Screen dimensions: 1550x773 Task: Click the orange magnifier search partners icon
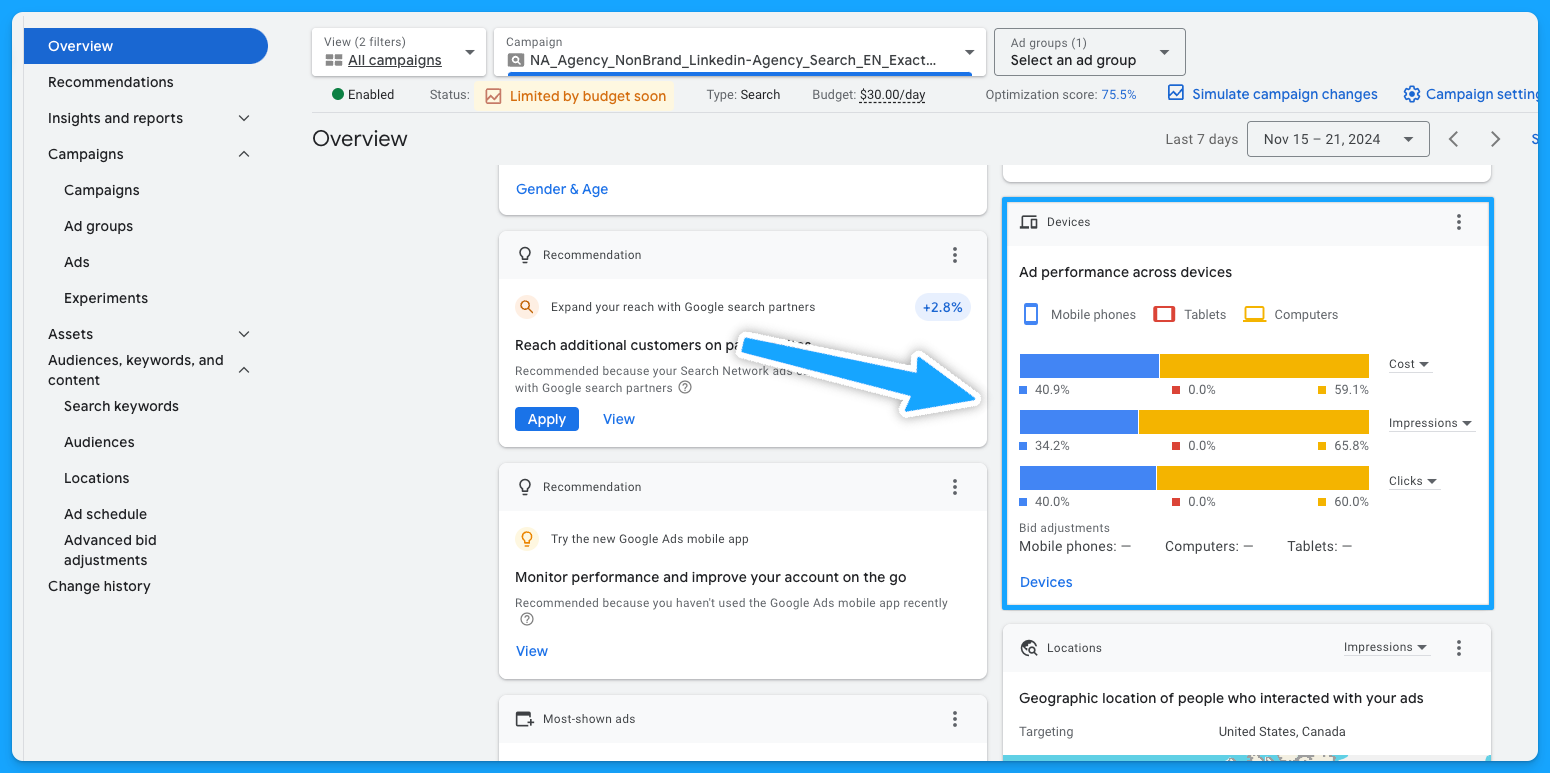click(x=527, y=307)
